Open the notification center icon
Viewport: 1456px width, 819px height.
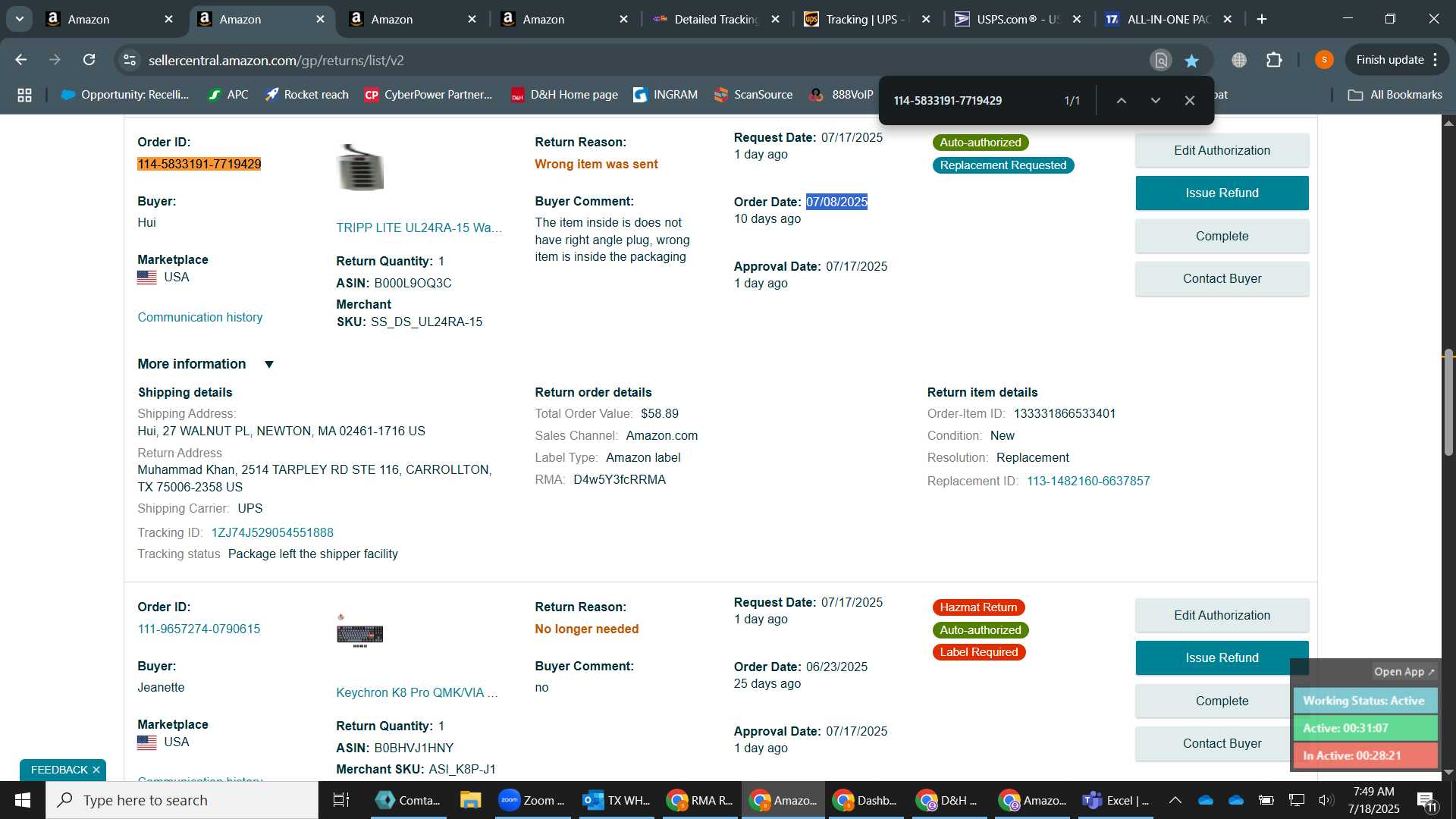1426,801
